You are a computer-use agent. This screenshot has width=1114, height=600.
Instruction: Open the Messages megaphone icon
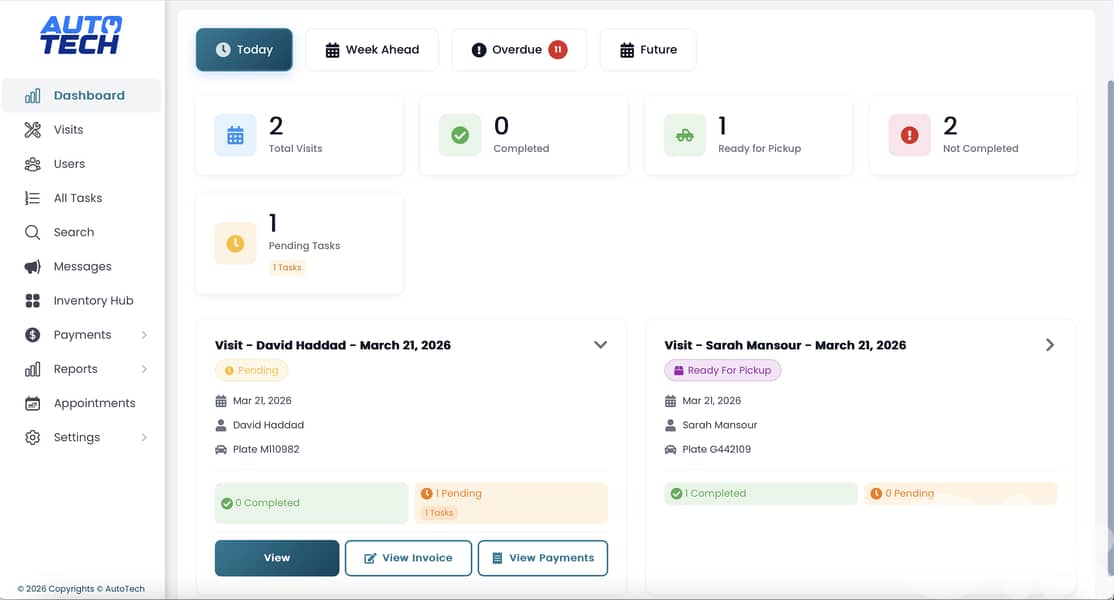[x=32, y=266]
